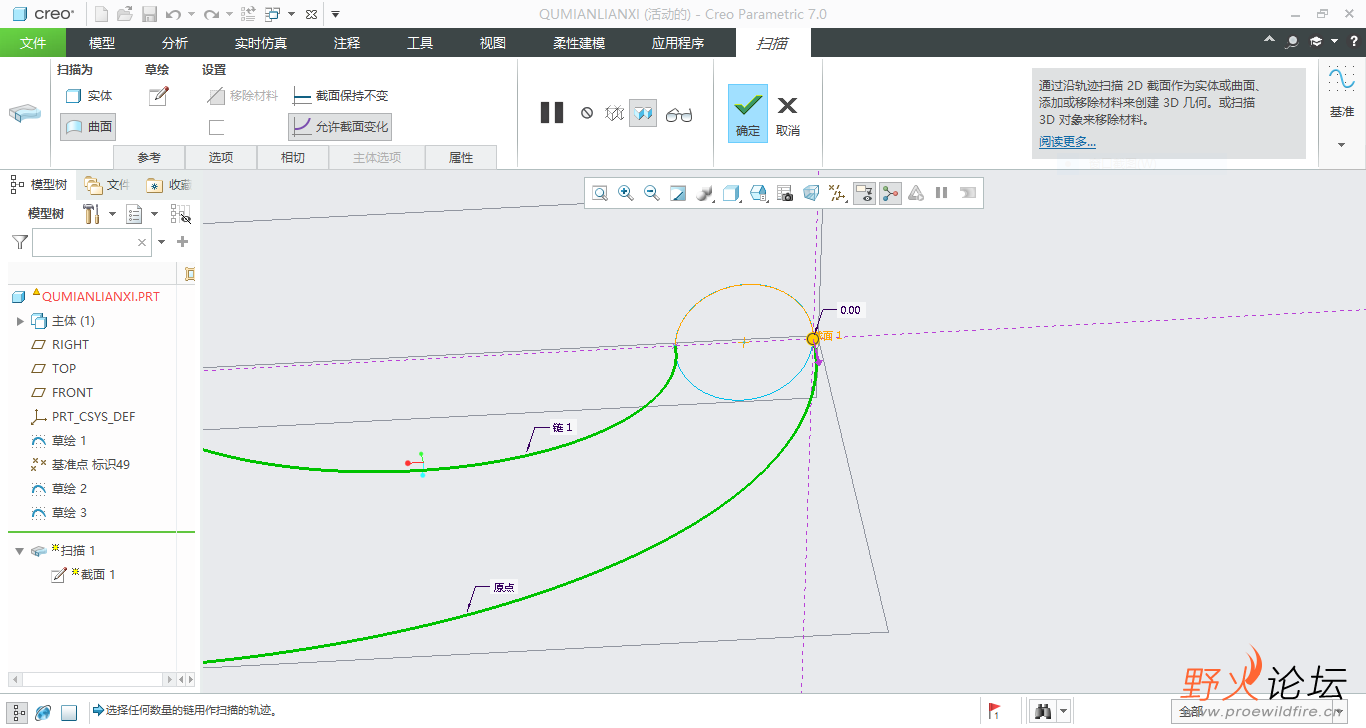Click the funnel filter icon
The width and height of the screenshot is (1366, 728).
tap(20, 242)
